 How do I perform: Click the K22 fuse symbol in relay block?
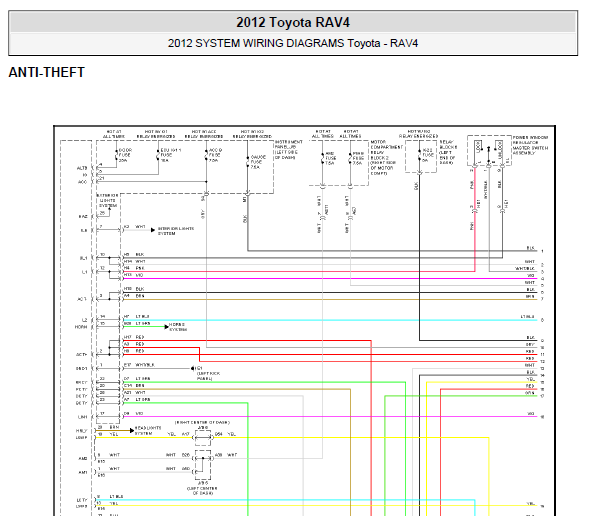[x=419, y=155]
